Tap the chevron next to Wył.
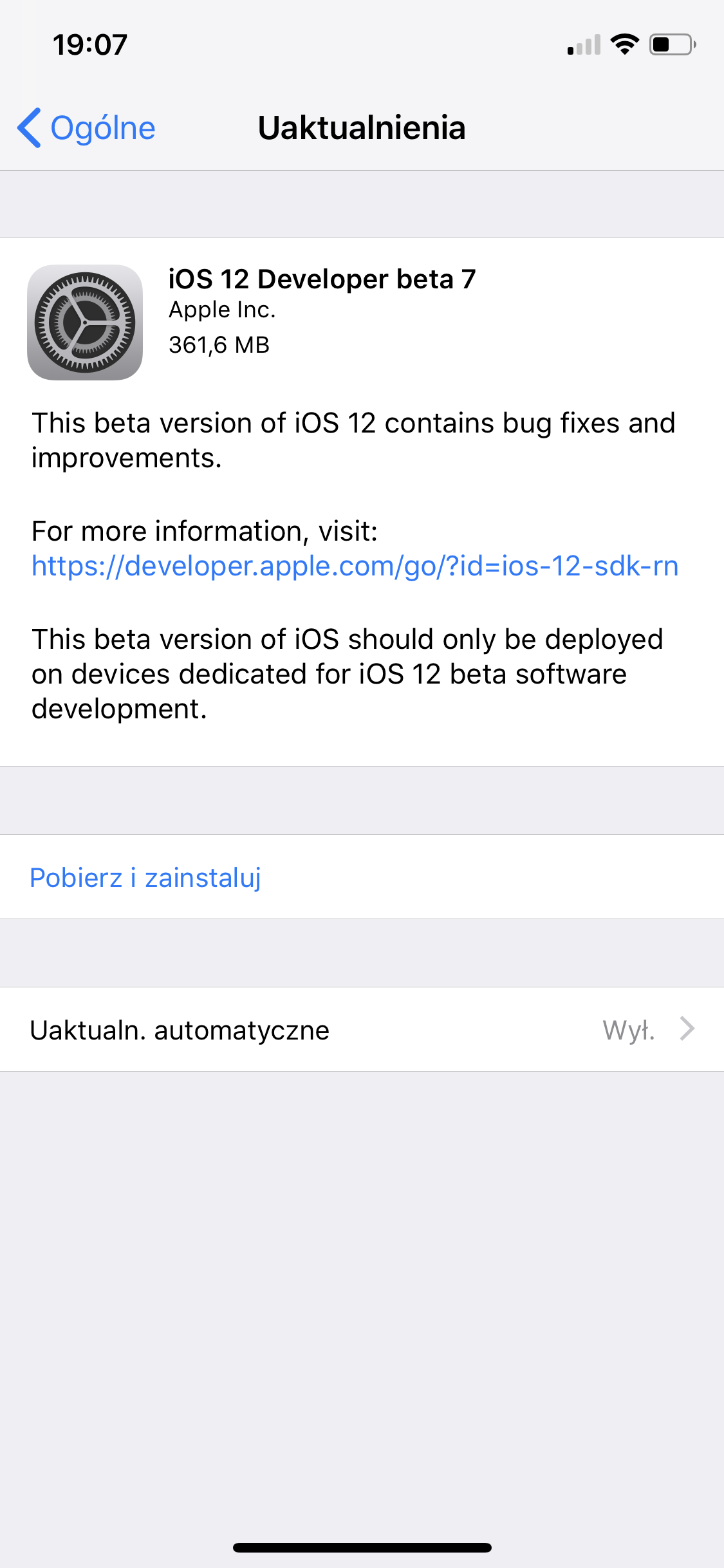724x1568 pixels. coord(687,1029)
